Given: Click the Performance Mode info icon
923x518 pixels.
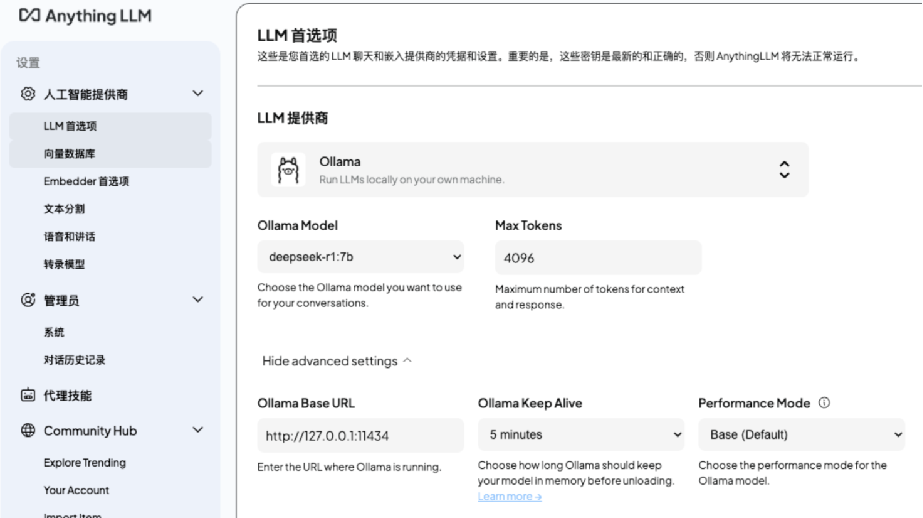Looking at the screenshot, I should tap(824, 403).
